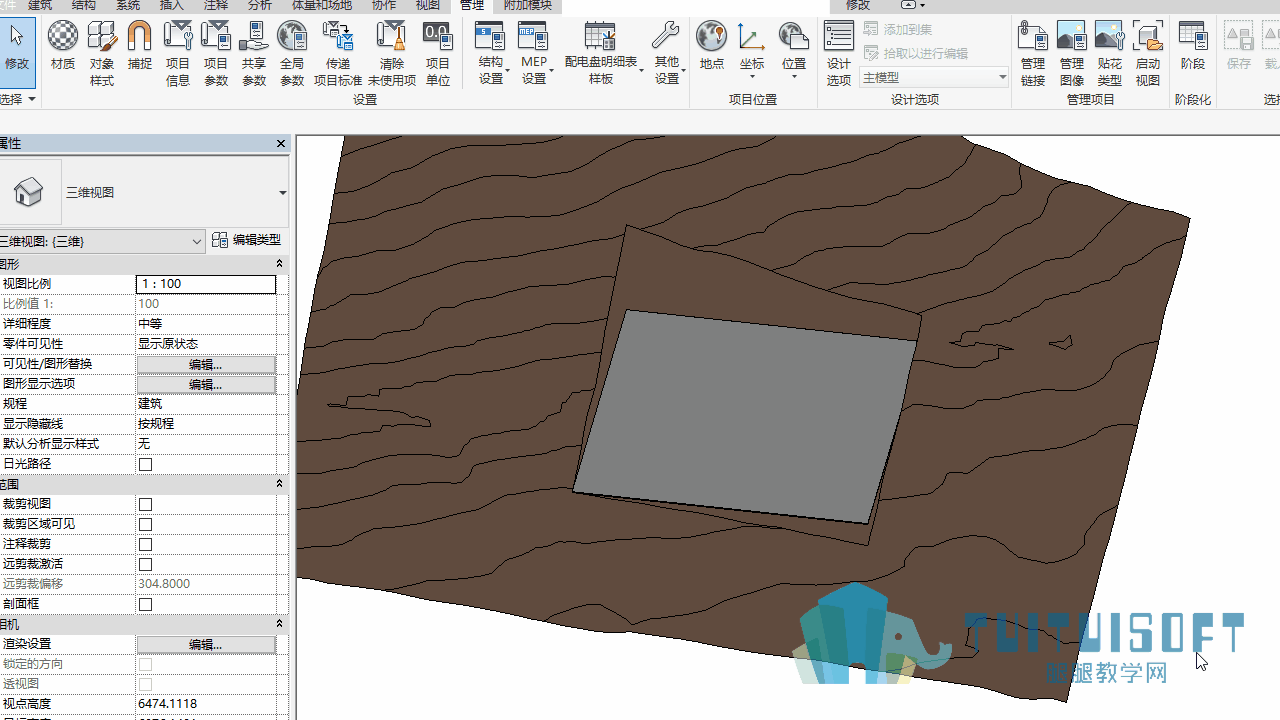Screen dimensions: 1280x720
Task: Click 编辑 button for 渲染设置
Action: (x=206, y=644)
